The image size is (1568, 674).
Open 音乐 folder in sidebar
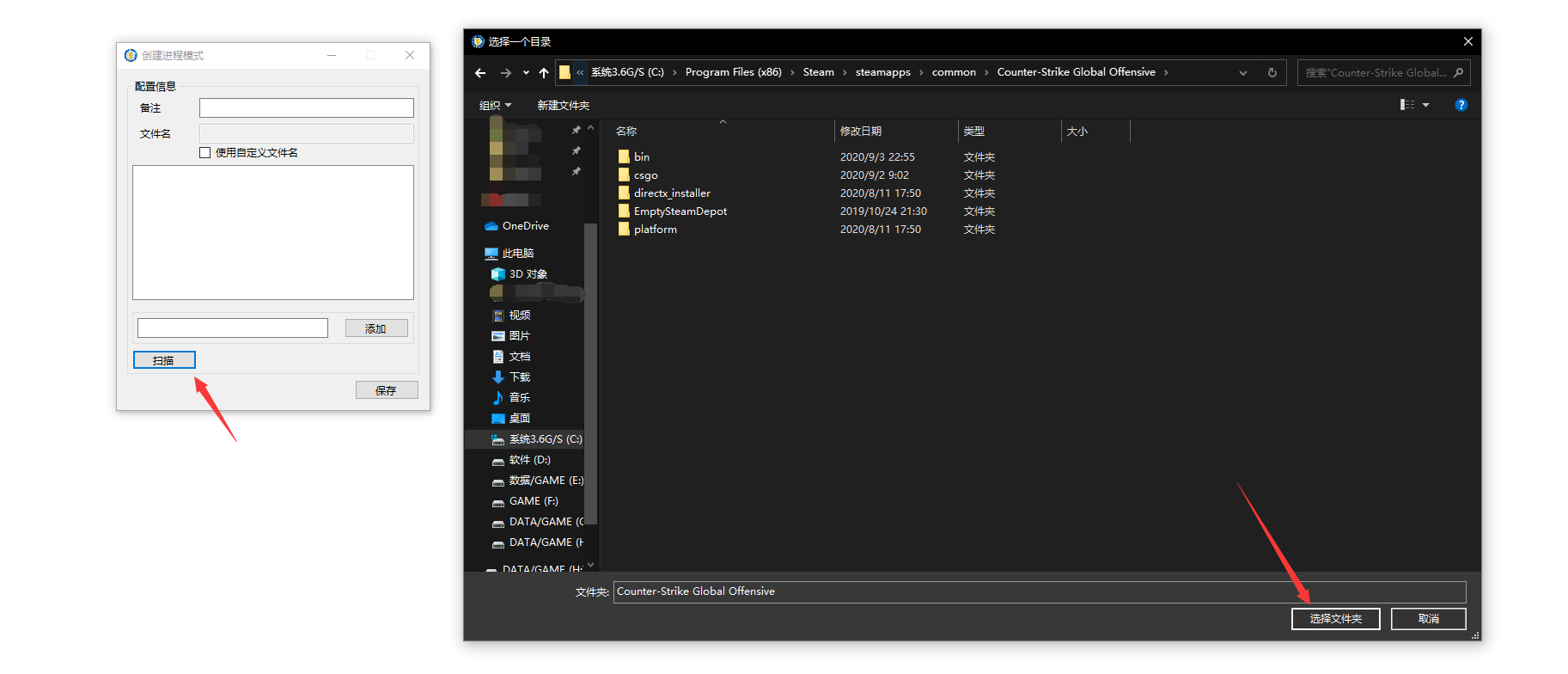tap(519, 398)
